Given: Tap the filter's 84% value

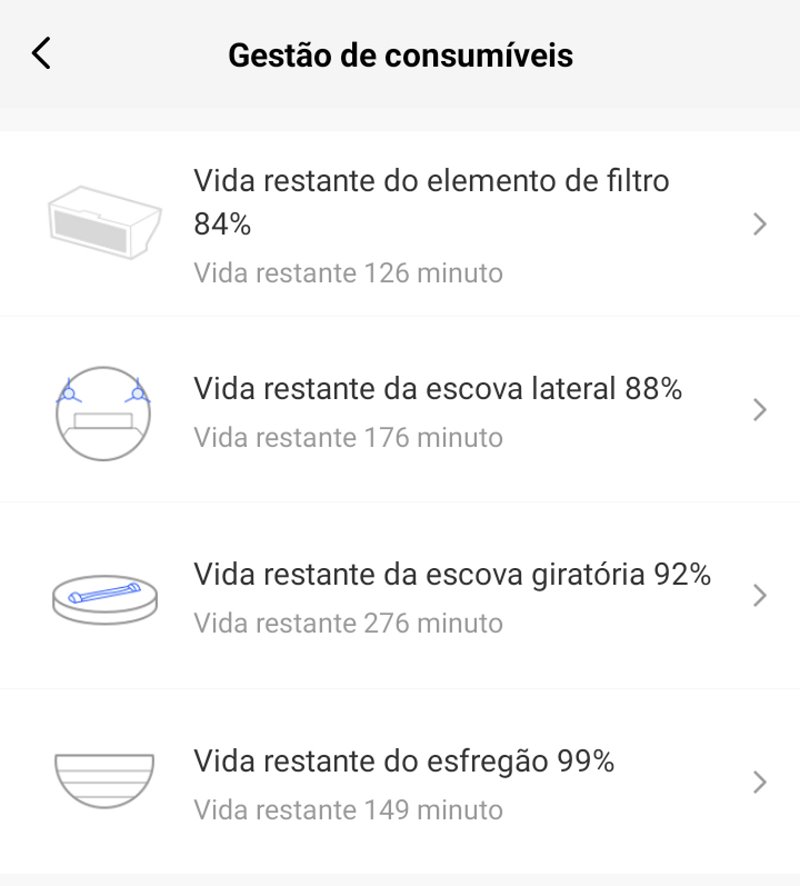Looking at the screenshot, I should click(x=222, y=225).
